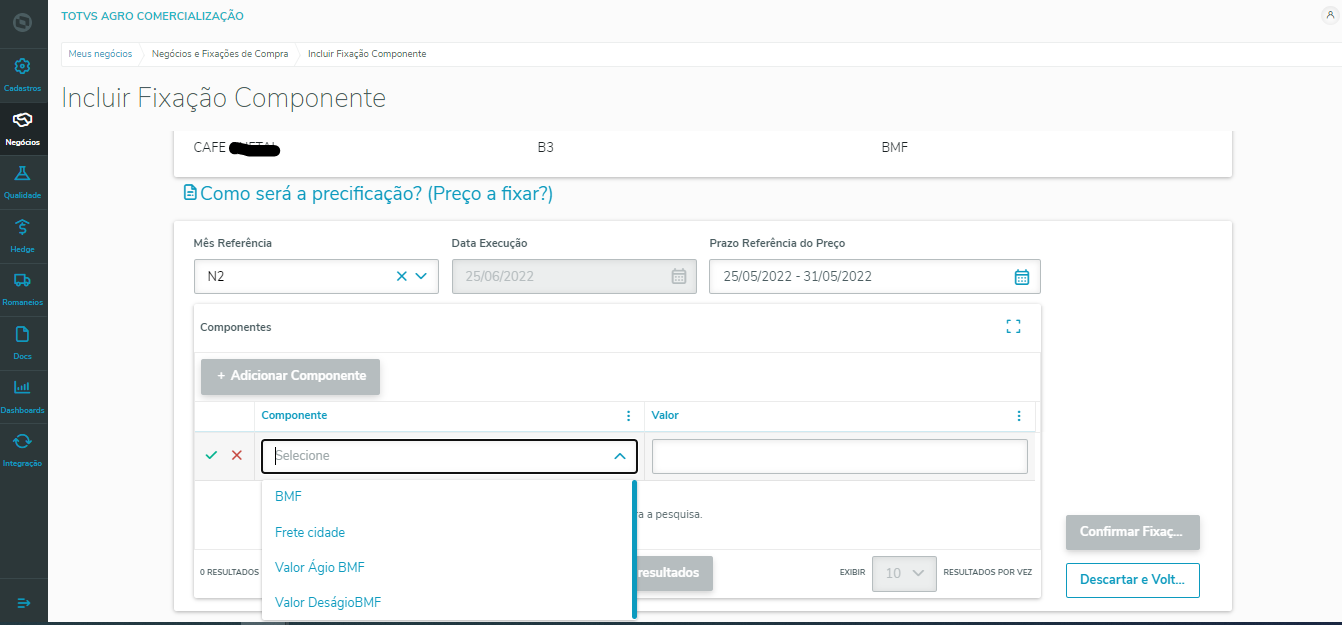Click the Valor column header
This screenshot has height=625, width=1342.
tap(665, 415)
